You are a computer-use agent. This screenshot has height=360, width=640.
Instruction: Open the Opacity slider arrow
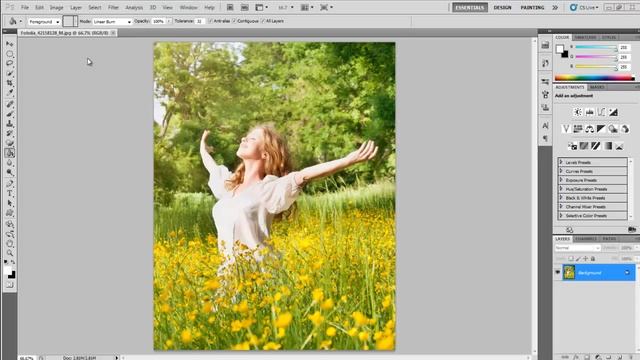click(x=169, y=21)
